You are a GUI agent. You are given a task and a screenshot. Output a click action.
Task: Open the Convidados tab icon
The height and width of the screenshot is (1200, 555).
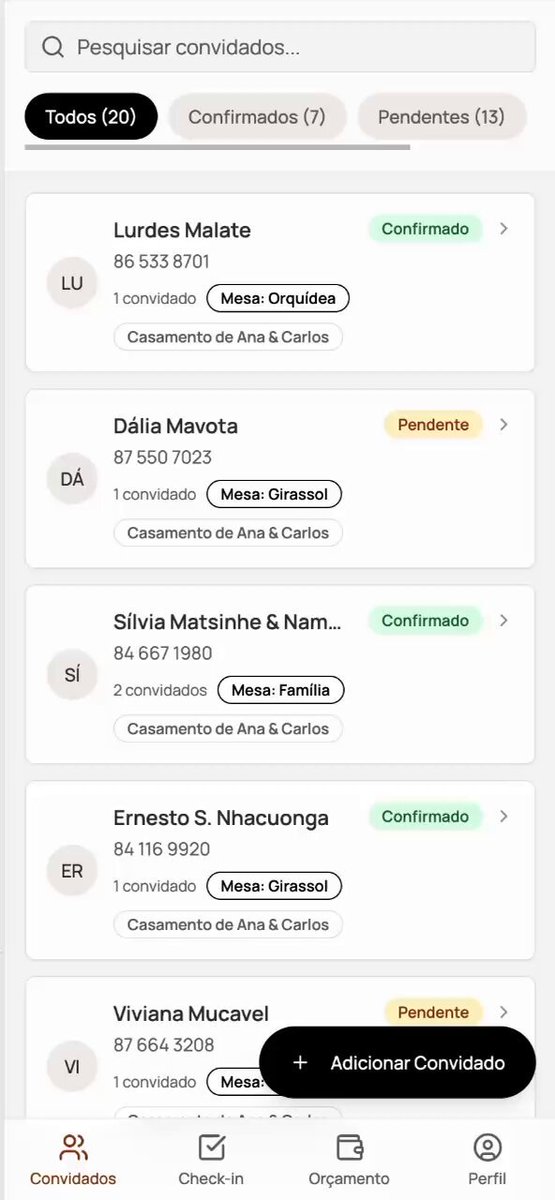(x=73, y=1146)
